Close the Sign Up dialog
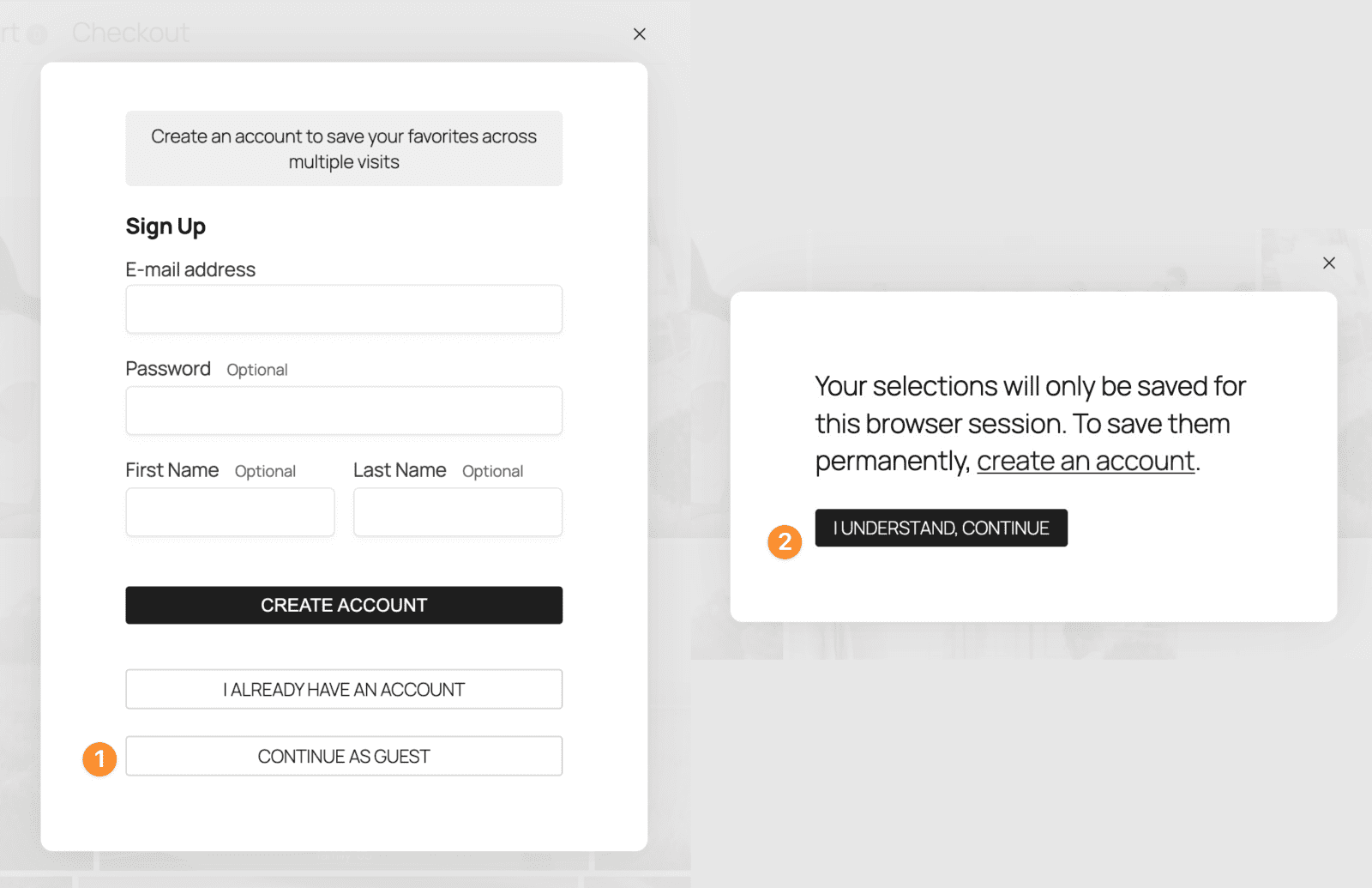Image resolution: width=1372 pixels, height=888 pixels. [x=639, y=34]
